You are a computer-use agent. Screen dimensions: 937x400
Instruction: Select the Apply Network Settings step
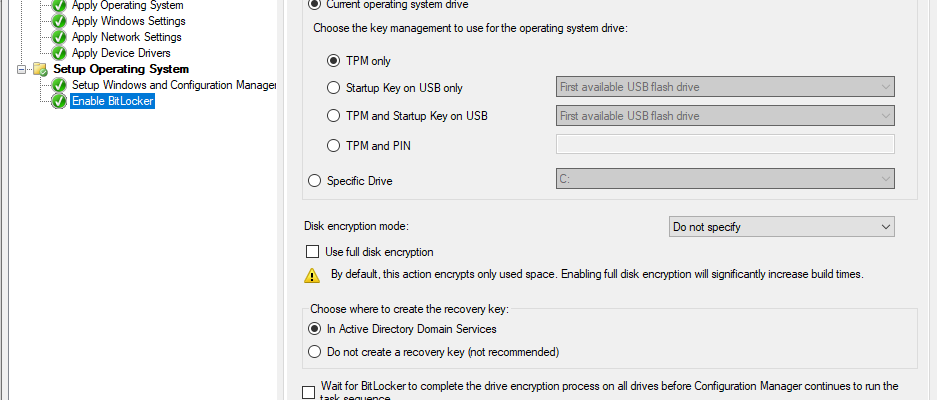point(127,37)
